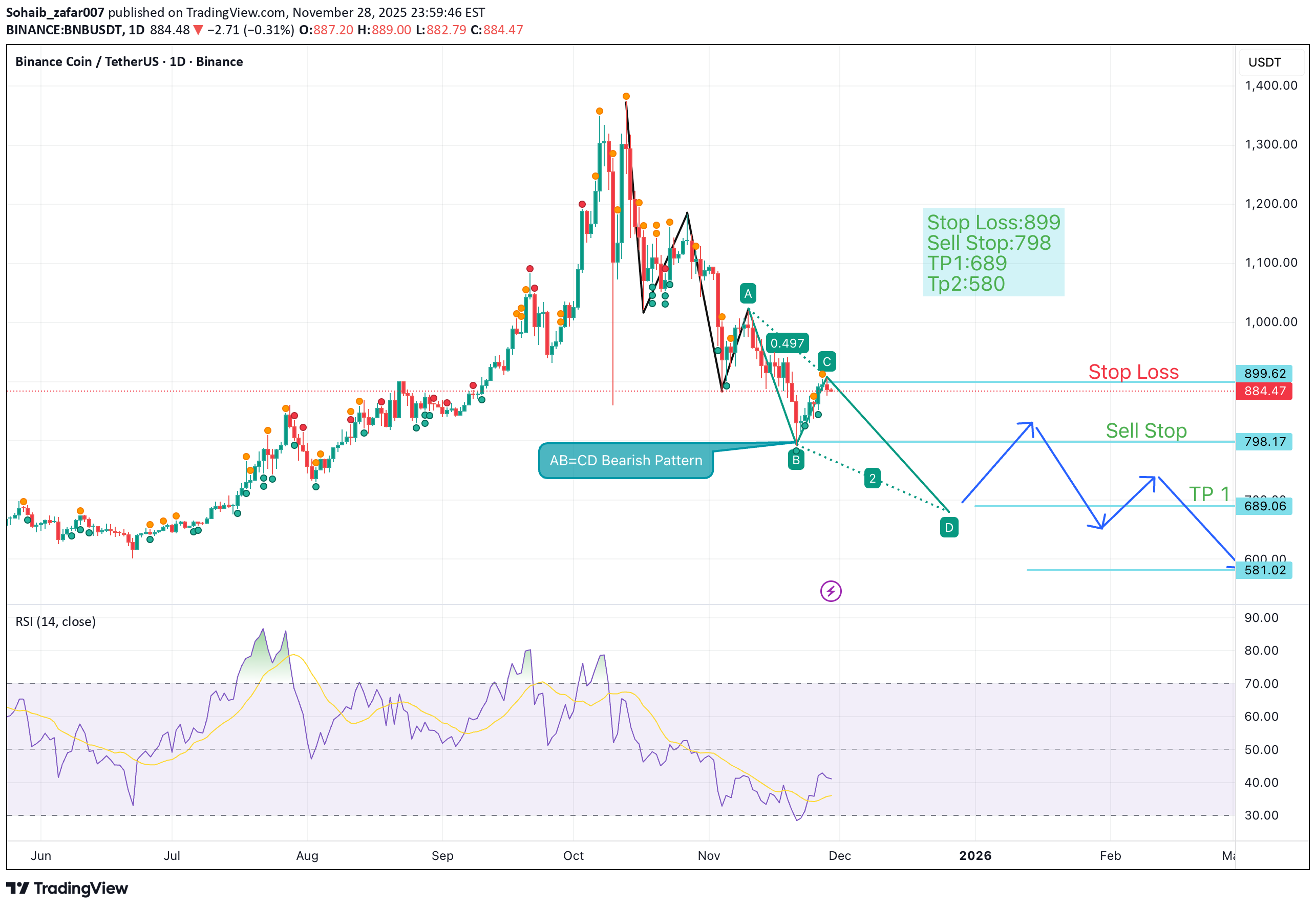1316x907 pixels.
Task: Click the 689.06 TP 1 price tag
Action: point(1264,506)
